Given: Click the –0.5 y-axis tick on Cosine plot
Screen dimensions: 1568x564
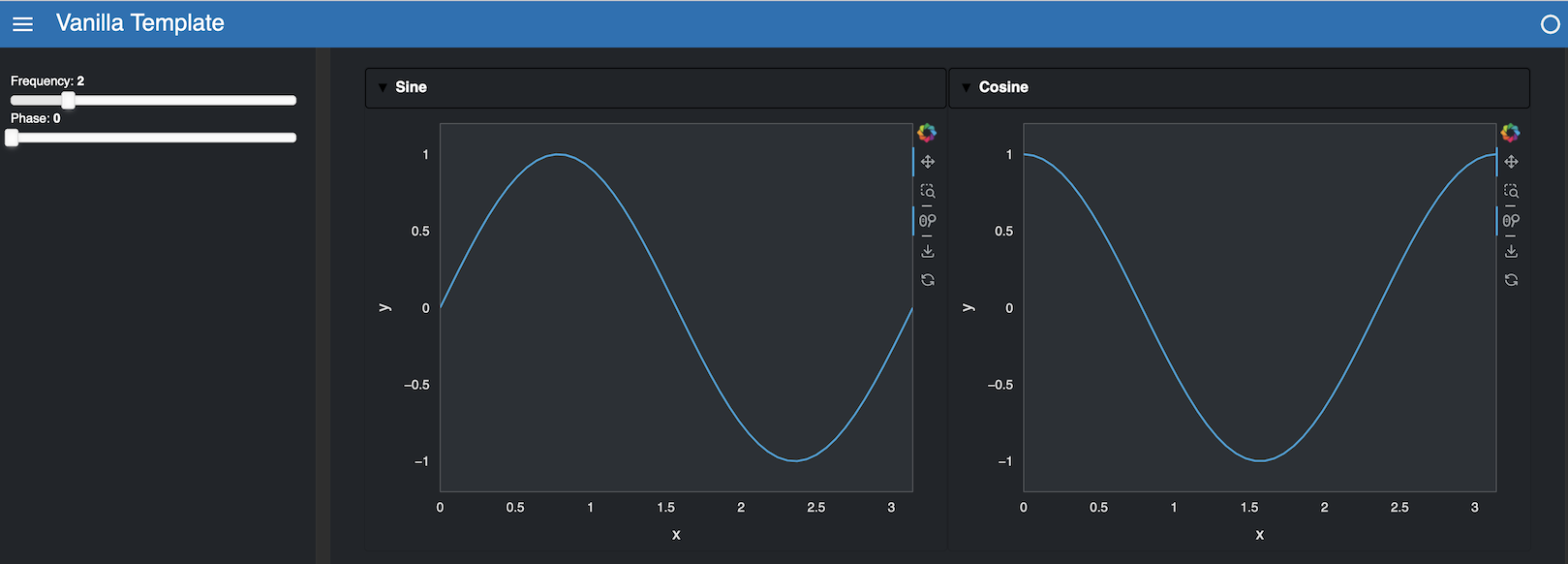Looking at the screenshot, I should point(1000,385).
